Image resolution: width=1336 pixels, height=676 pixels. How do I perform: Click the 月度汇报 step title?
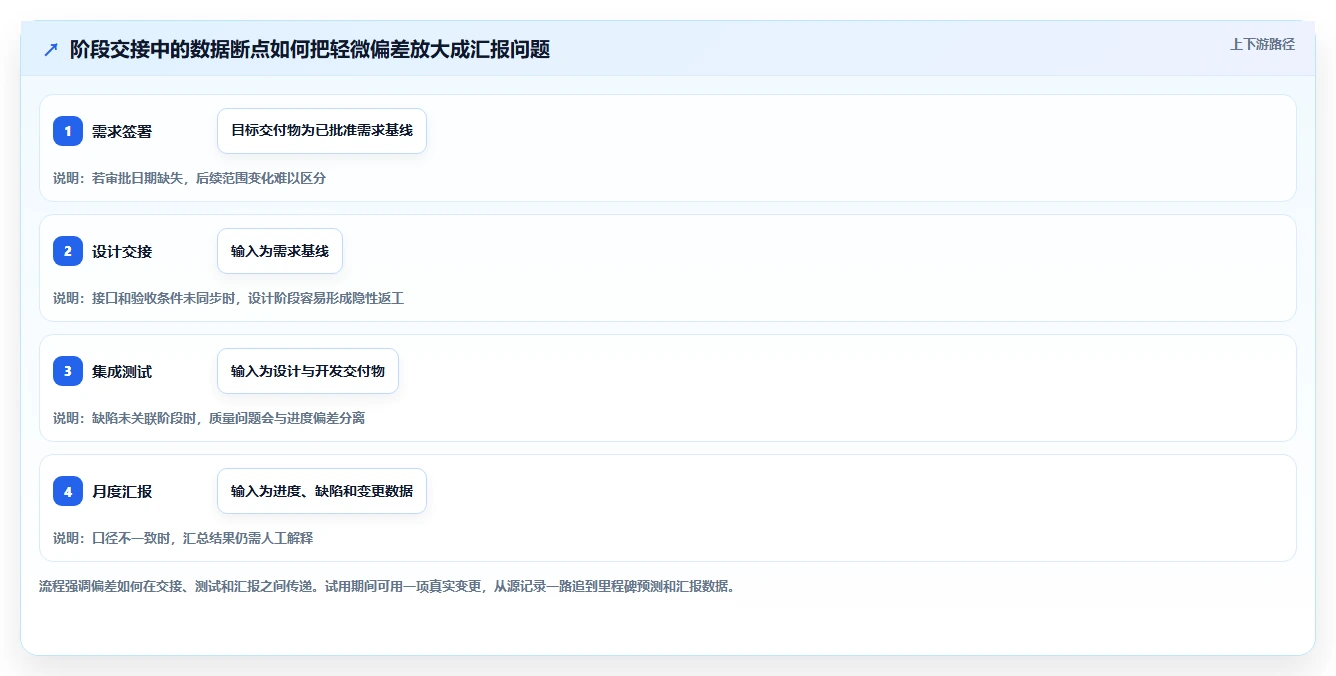122,491
